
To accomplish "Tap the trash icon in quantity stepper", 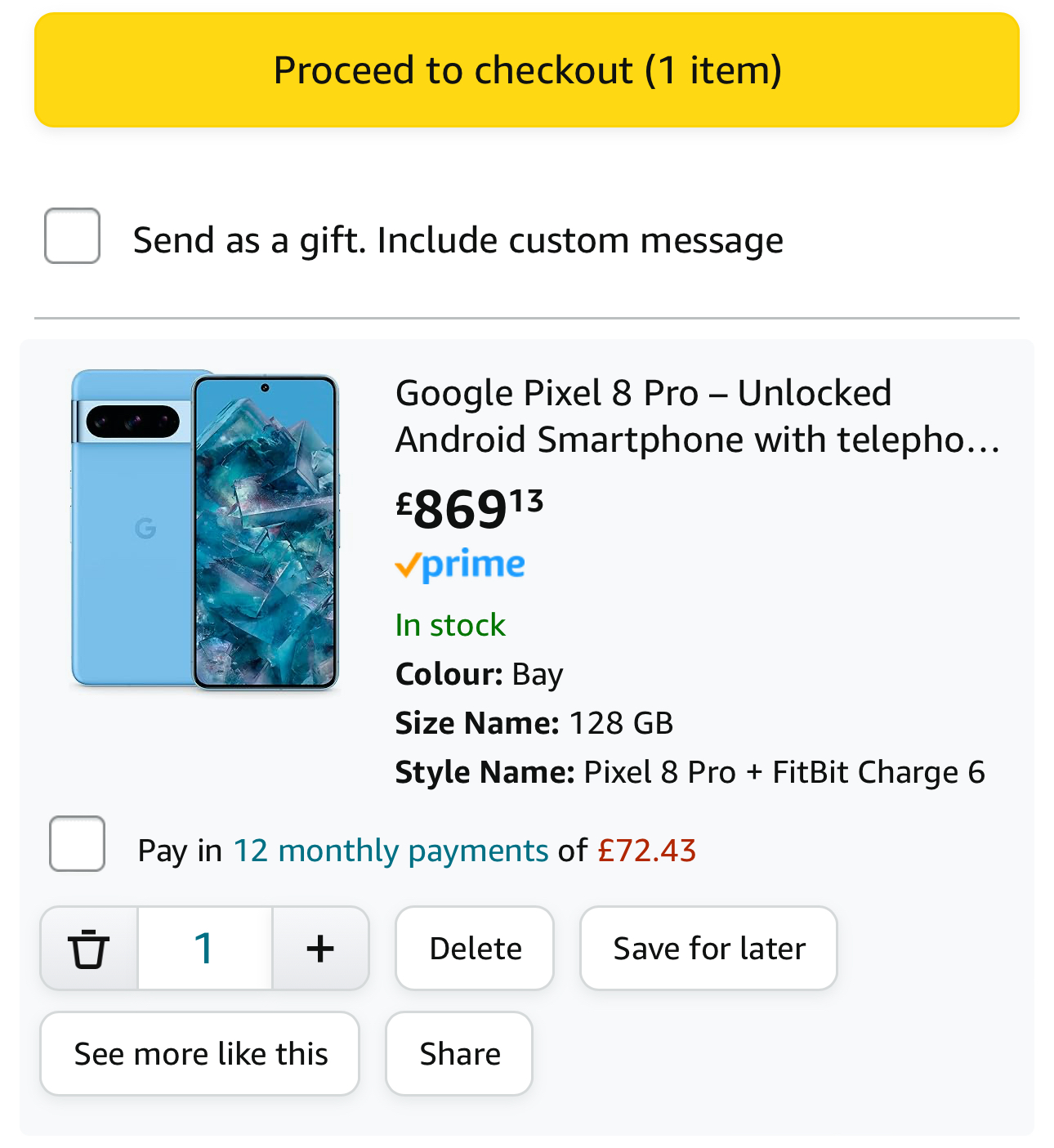I will [x=89, y=949].
